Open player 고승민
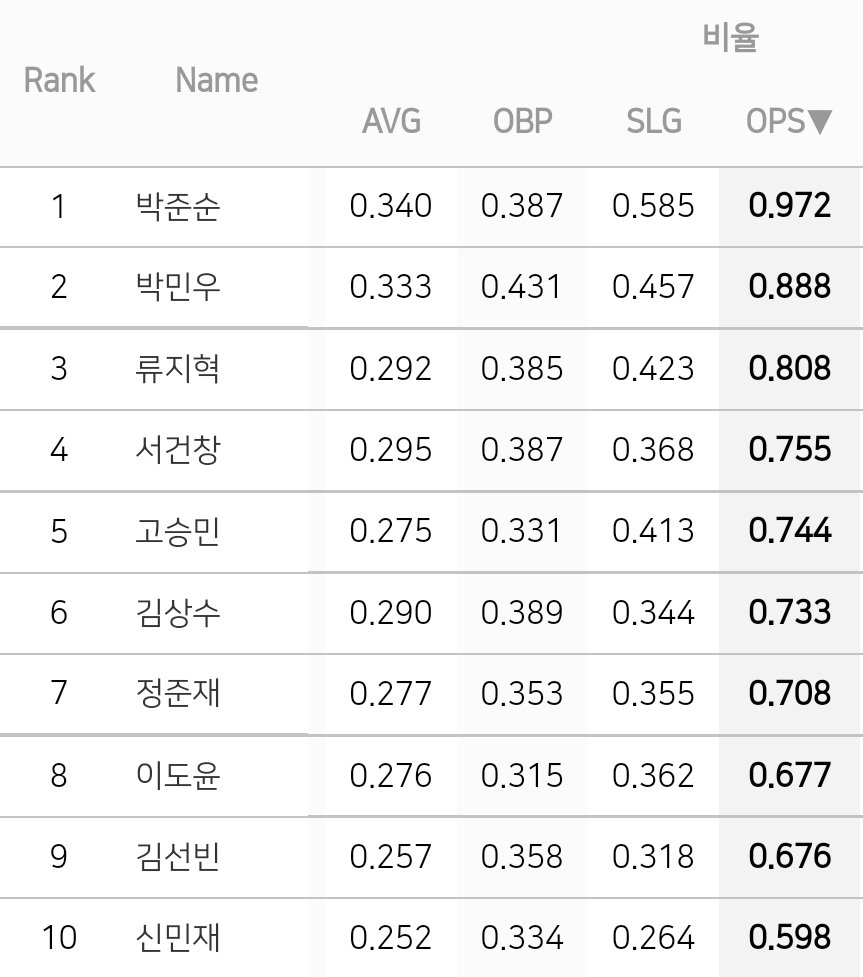863x977 pixels. pyautogui.click(x=178, y=531)
